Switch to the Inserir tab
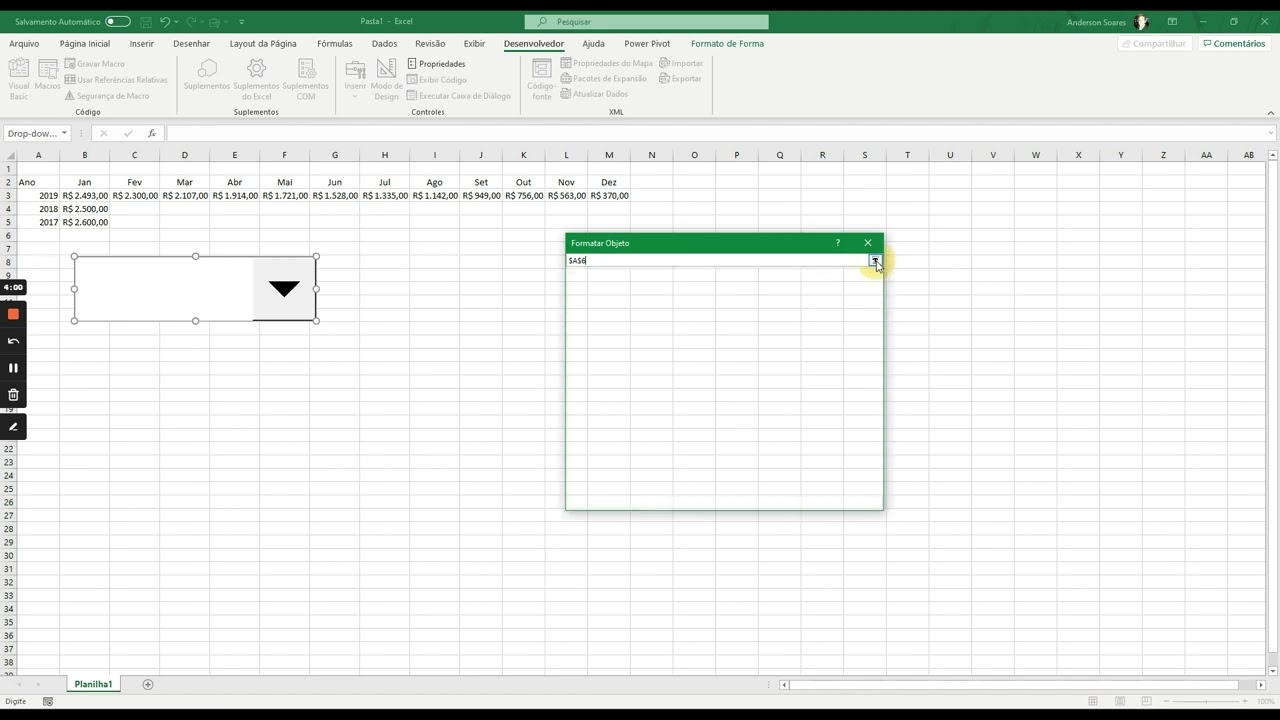This screenshot has width=1280, height=720. [141, 43]
